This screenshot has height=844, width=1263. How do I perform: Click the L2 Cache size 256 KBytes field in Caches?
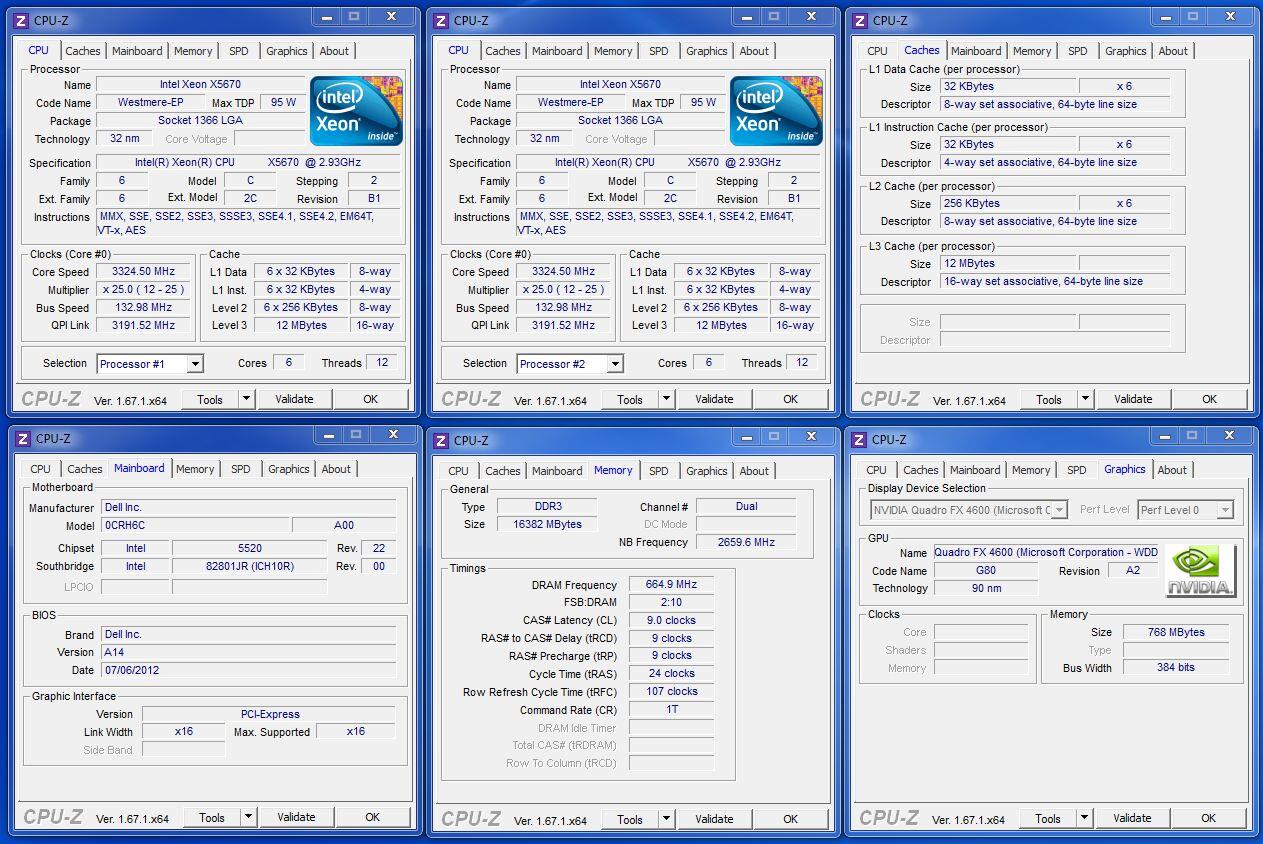point(1008,203)
